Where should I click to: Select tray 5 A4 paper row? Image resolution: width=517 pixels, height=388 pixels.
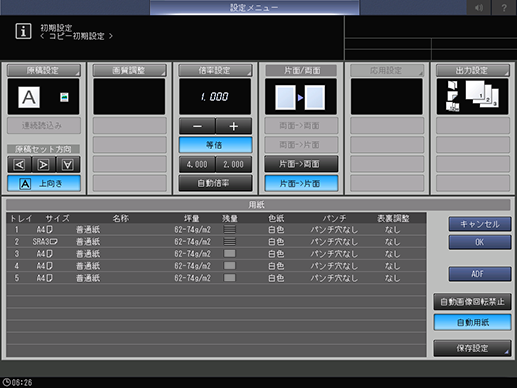(x=216, y=278)
